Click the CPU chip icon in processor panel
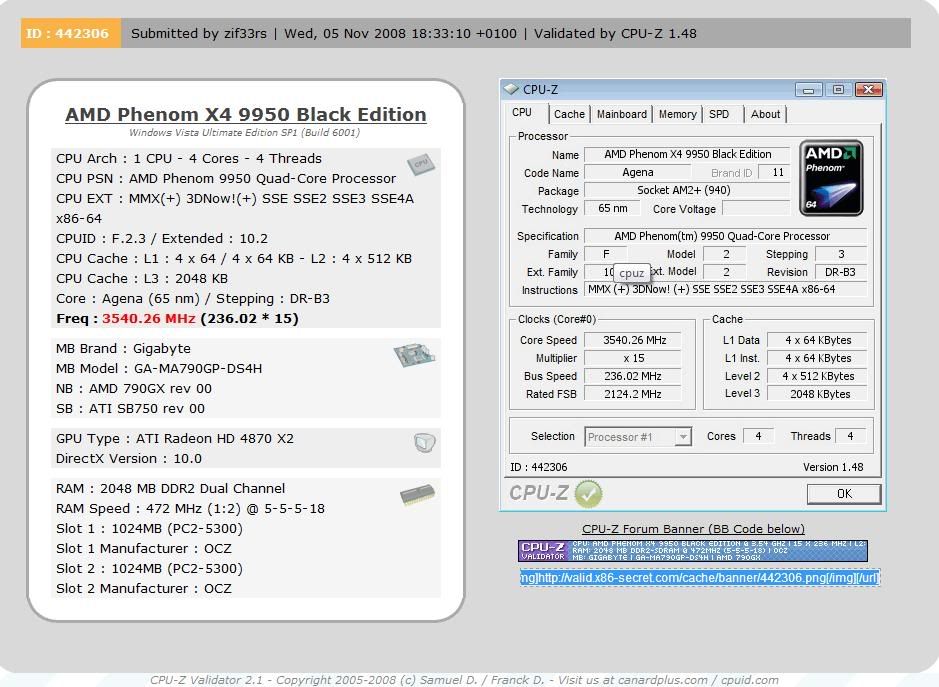This screenshot has height=687, width=939. click(421, 164)
